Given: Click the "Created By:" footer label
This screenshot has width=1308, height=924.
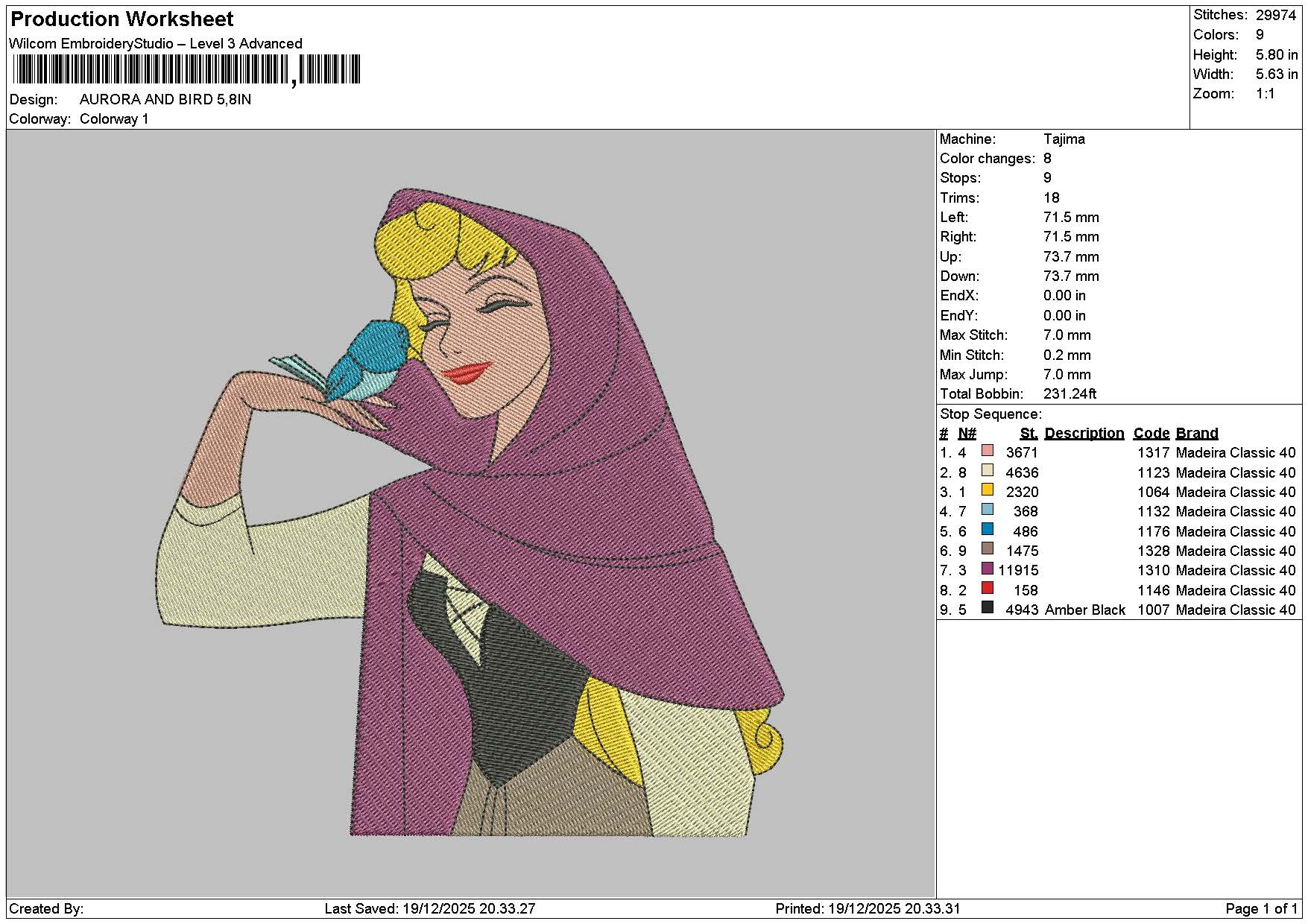Looking at the screenshot, I should [x=46, y=909].
